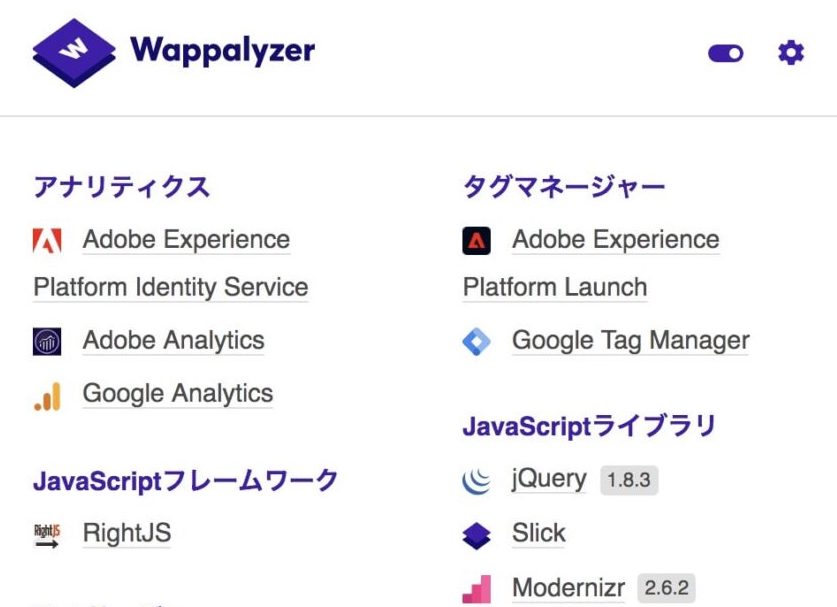837x607 pixels.
Task: Open settings via the gear icon
Action: click(x=791, y=53)
